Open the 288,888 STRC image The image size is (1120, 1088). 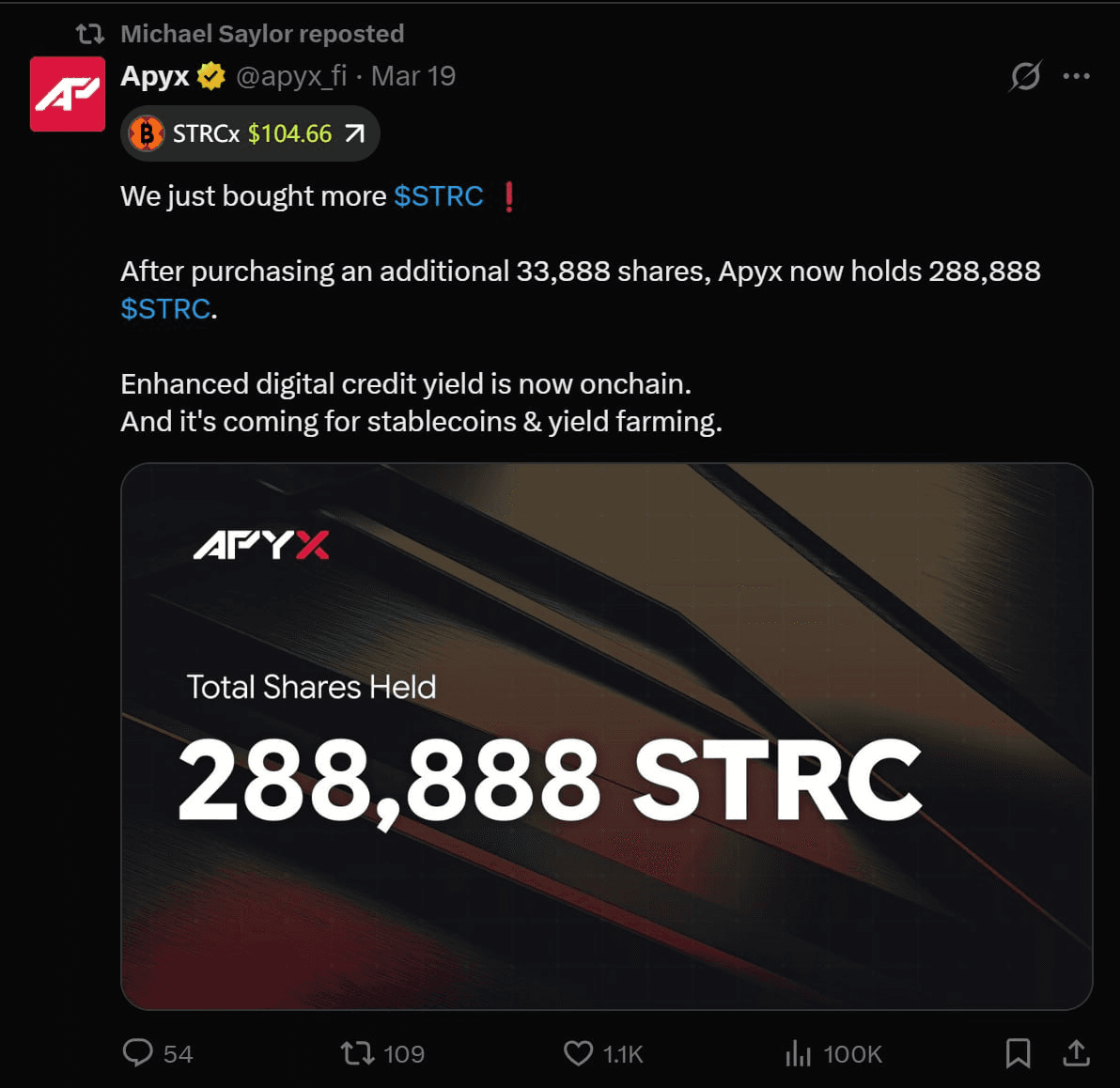click(606, 736)
